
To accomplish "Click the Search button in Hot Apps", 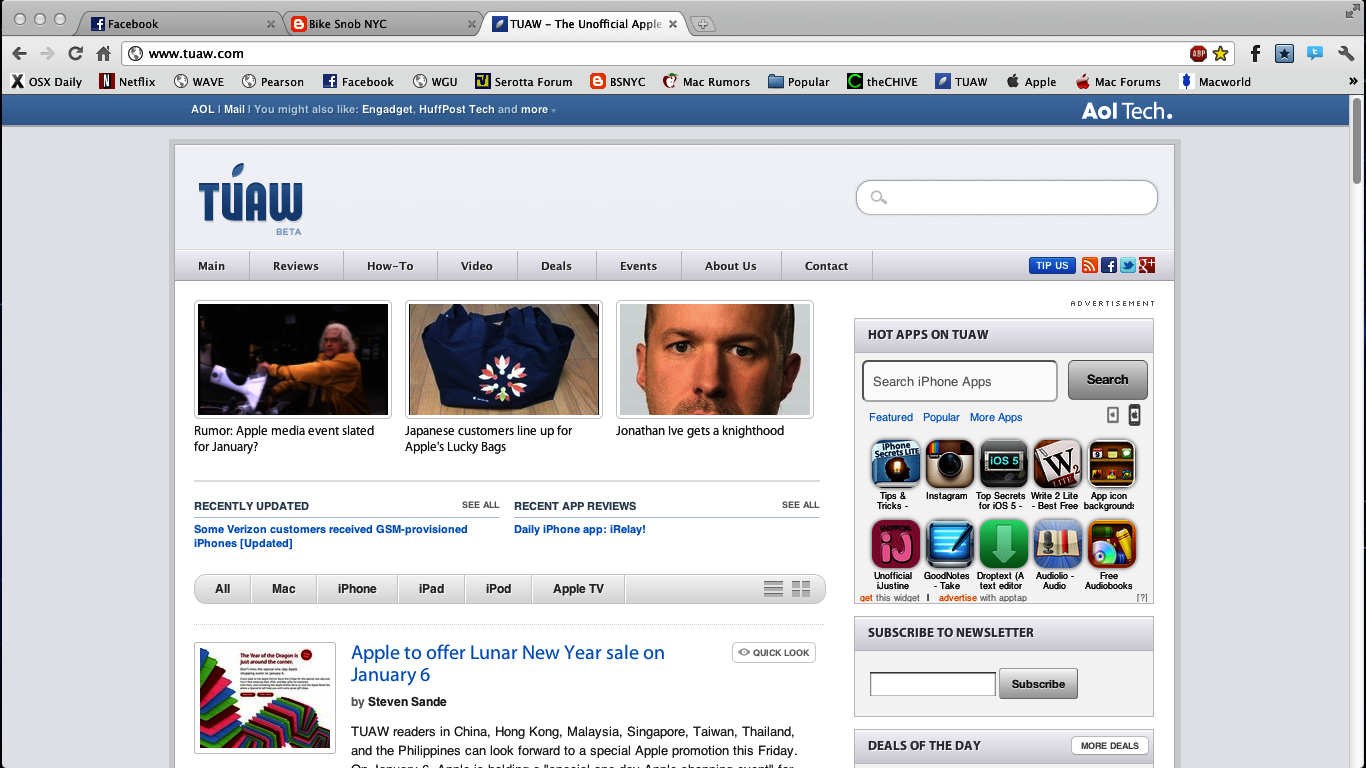I will 1107,380.
